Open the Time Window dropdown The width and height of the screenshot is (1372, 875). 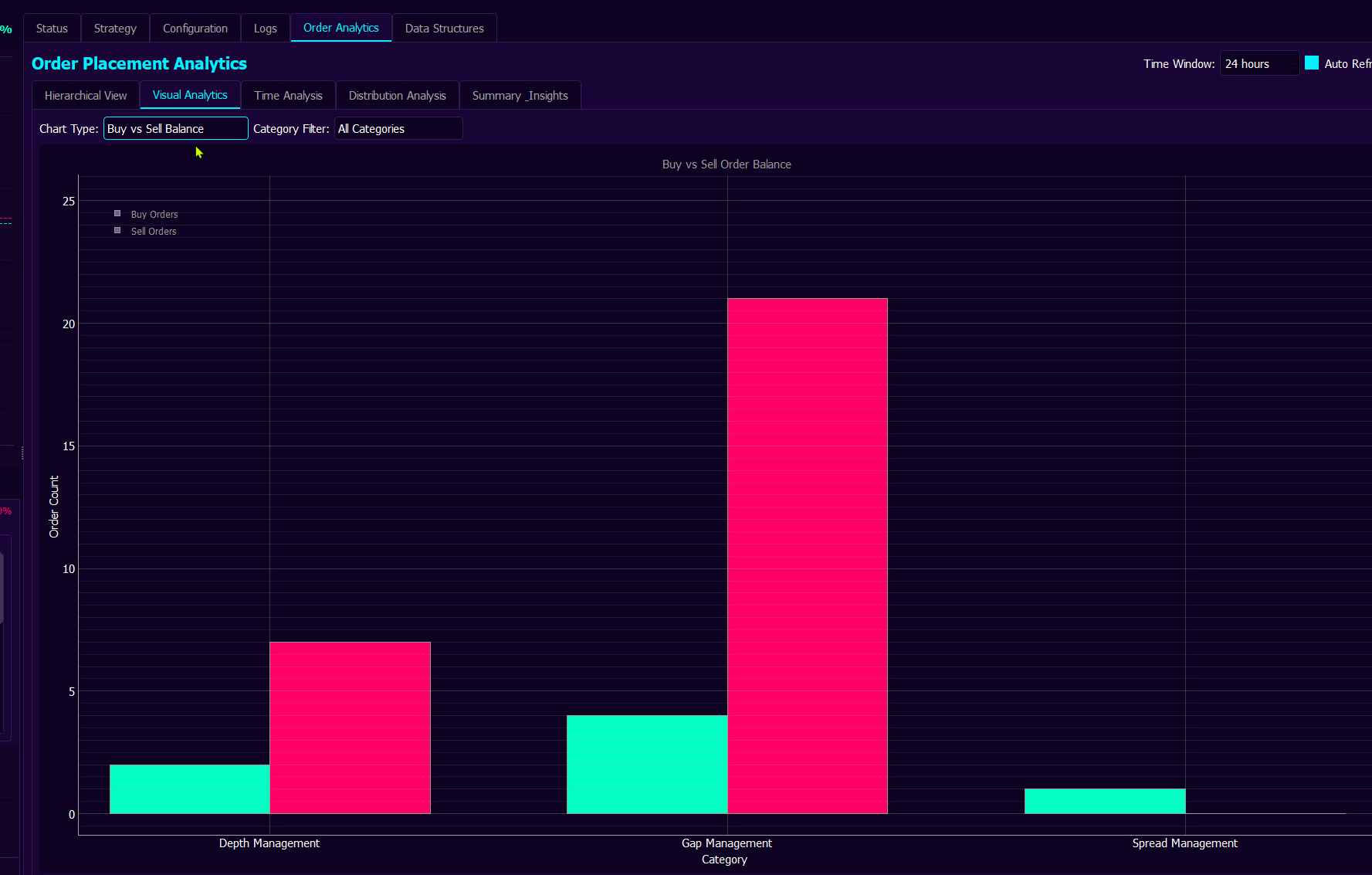[1259, 64]
